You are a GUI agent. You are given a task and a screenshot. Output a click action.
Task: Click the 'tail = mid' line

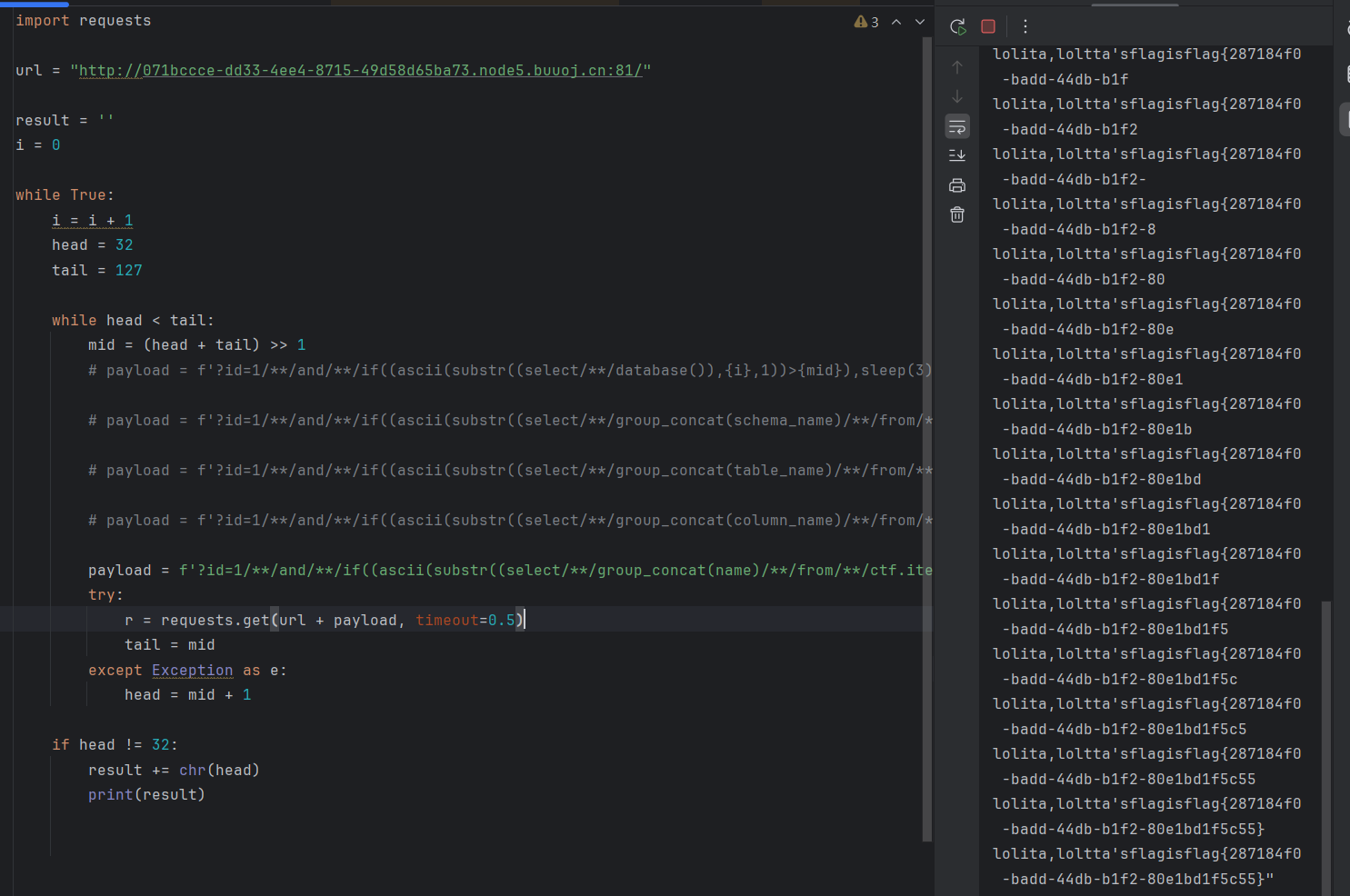pyautogui.click(x=170, y=645)
